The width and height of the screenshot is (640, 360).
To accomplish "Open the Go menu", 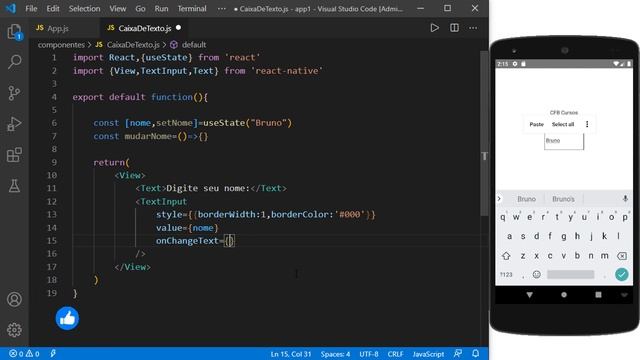I will [x=140, y=9].
